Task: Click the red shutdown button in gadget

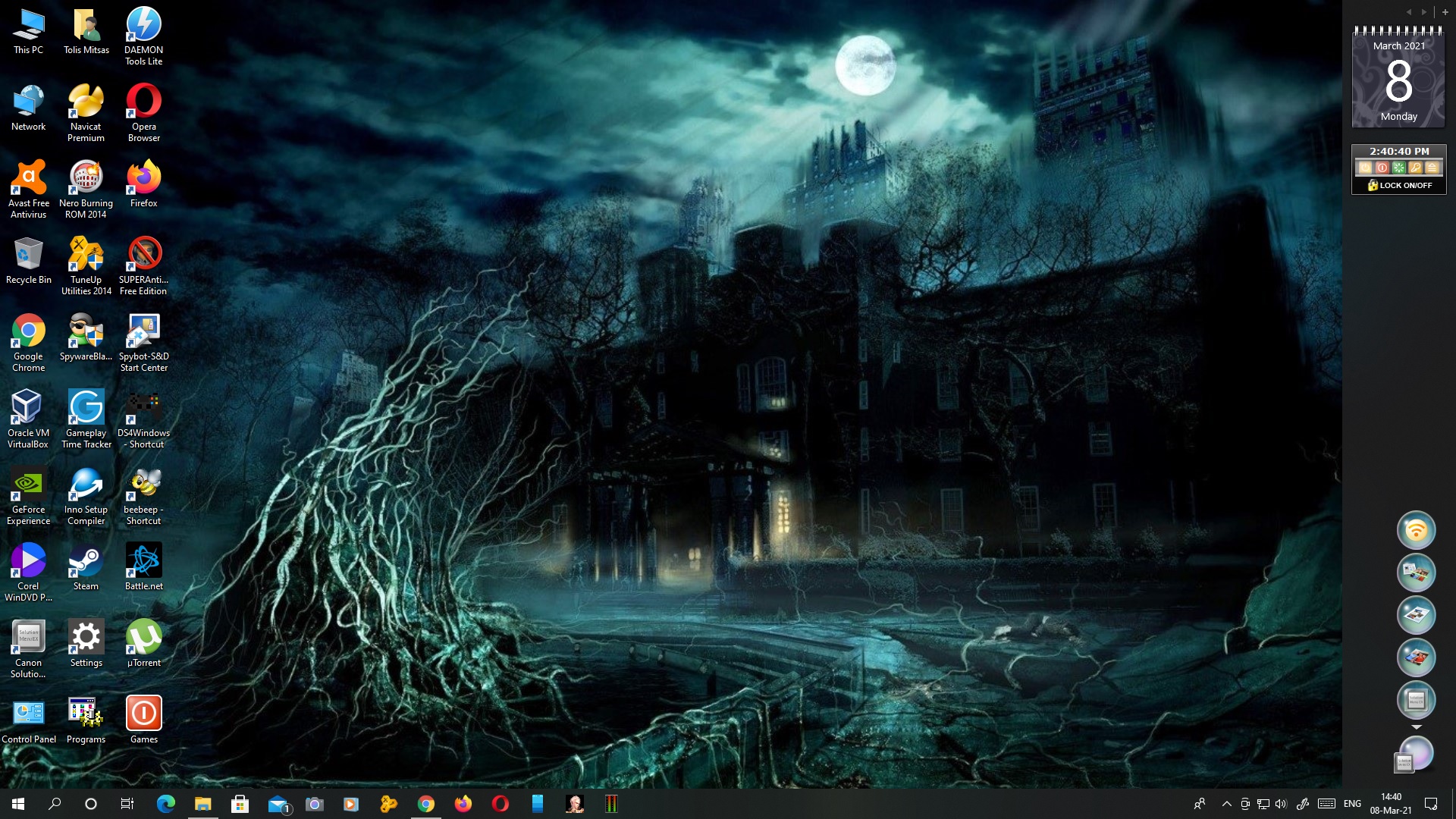Action: click(1382, 168)
